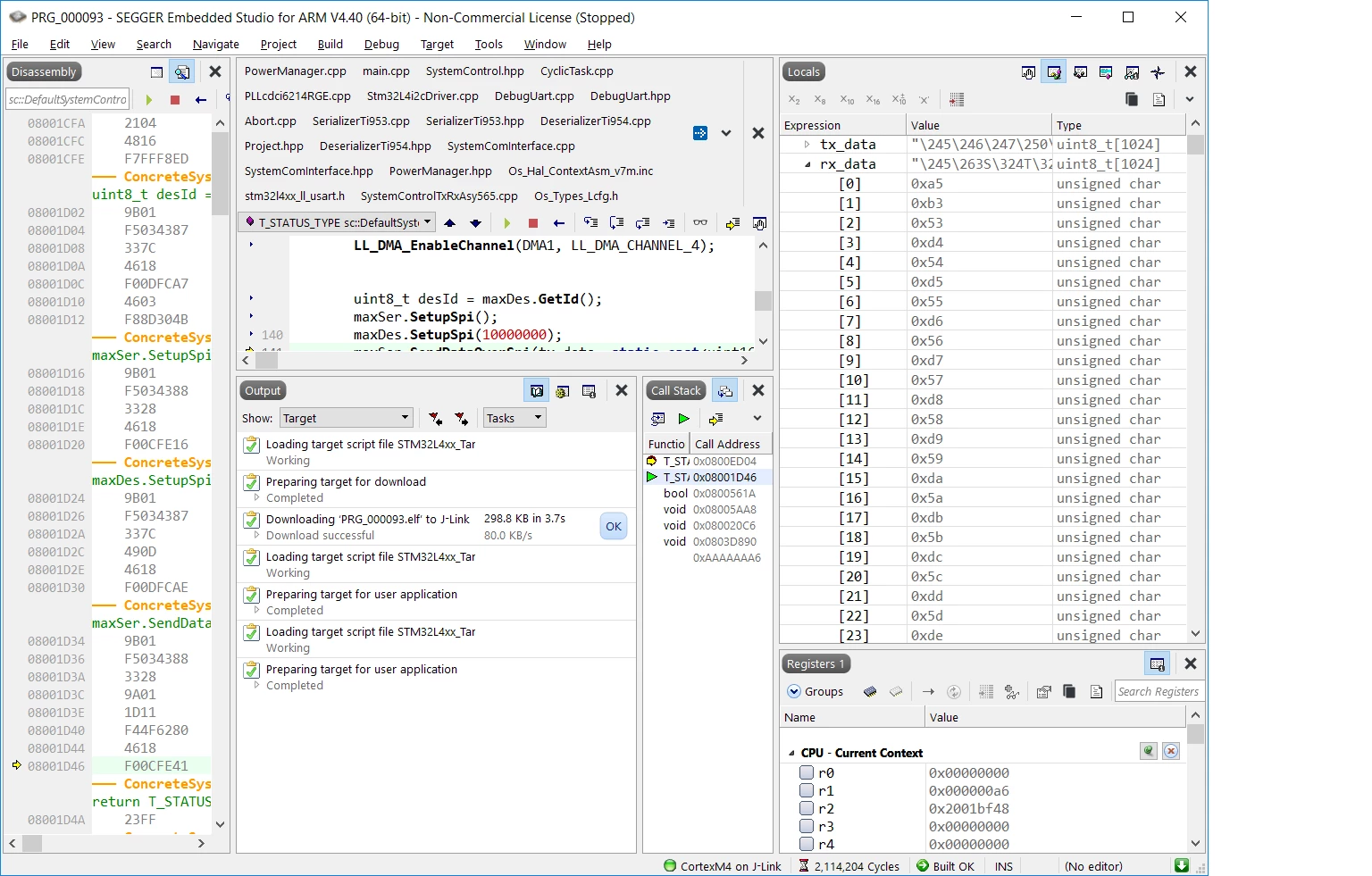Click Run to Cursor icon in editor toolbar
Image resolution: width=1372 pixels, height=876 pixels.
tap(669, 223)
